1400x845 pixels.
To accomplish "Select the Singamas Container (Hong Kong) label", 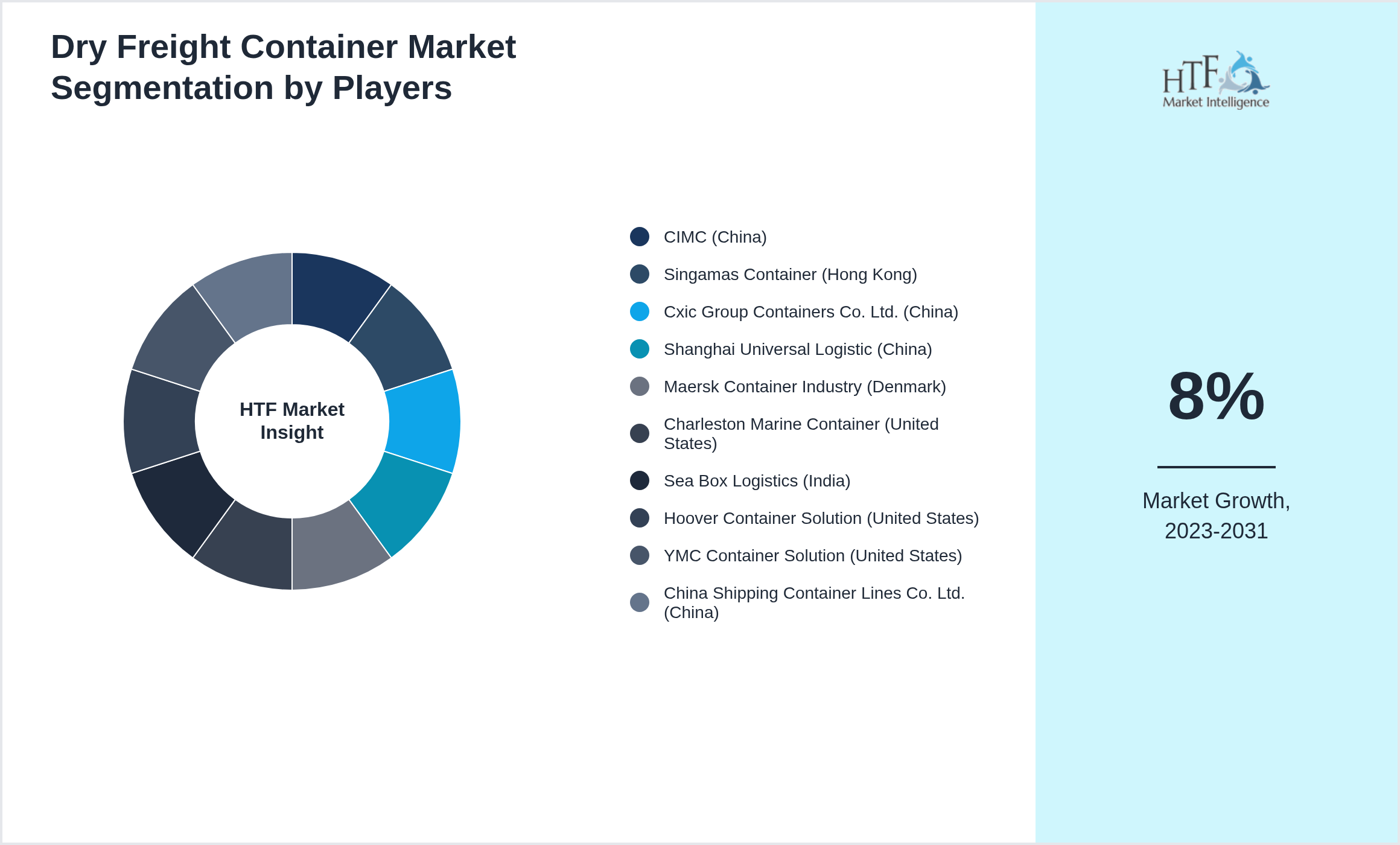I will coord(791,275).
